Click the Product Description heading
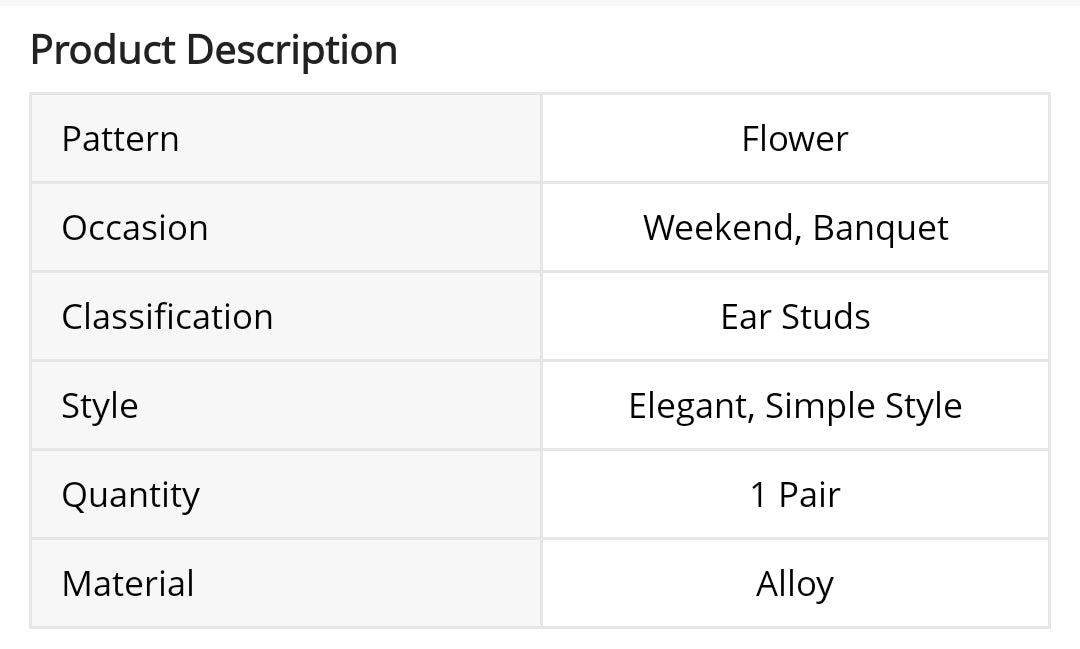The width and height of the screenshot is (1080, 649). [x=214, y=50]
